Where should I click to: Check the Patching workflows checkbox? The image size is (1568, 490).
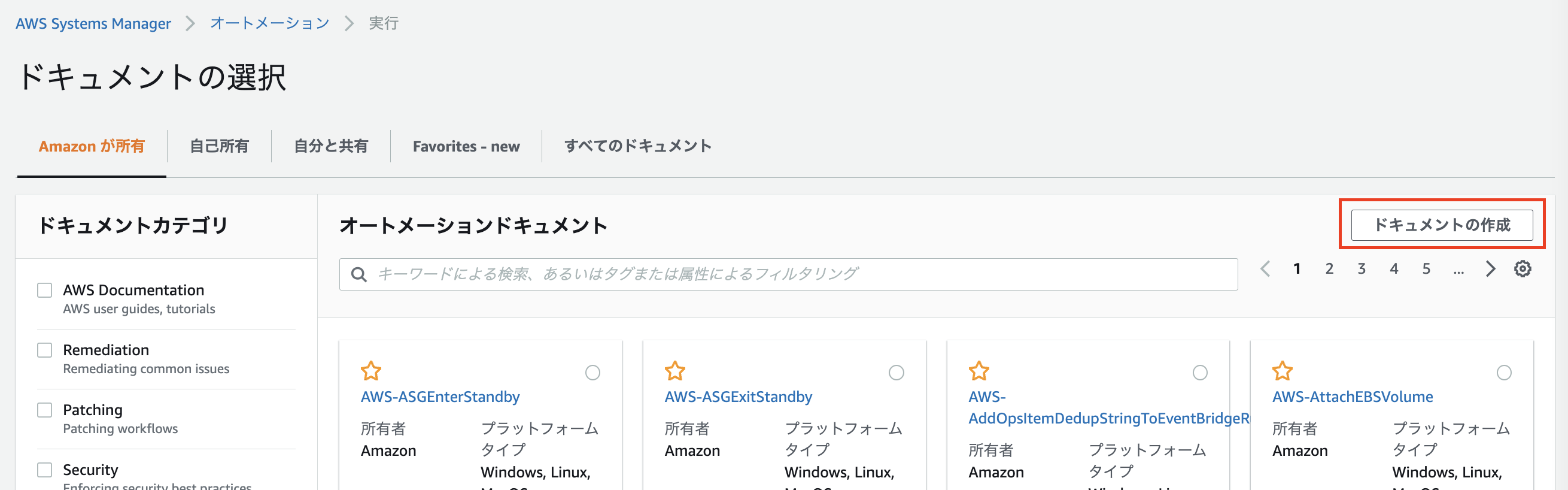[44, 410]
